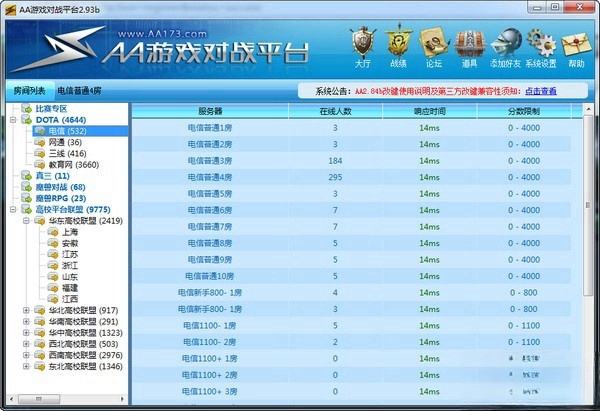Click the icon beside 三线 (416)

(x=39, y=153)
